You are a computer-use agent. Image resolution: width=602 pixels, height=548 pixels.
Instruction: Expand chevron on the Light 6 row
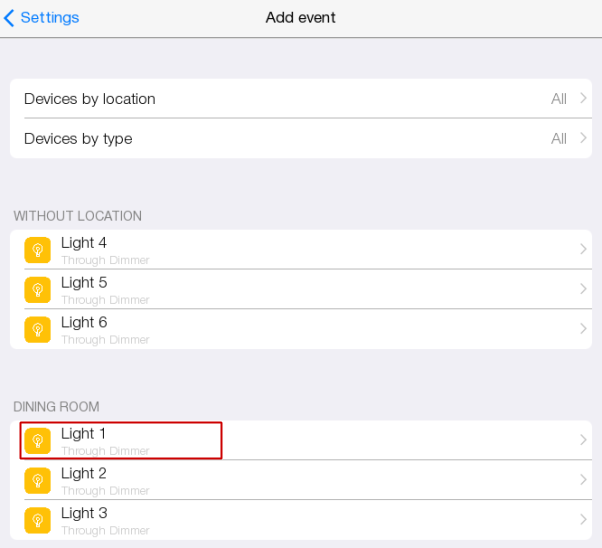click(x=583, y=329)
